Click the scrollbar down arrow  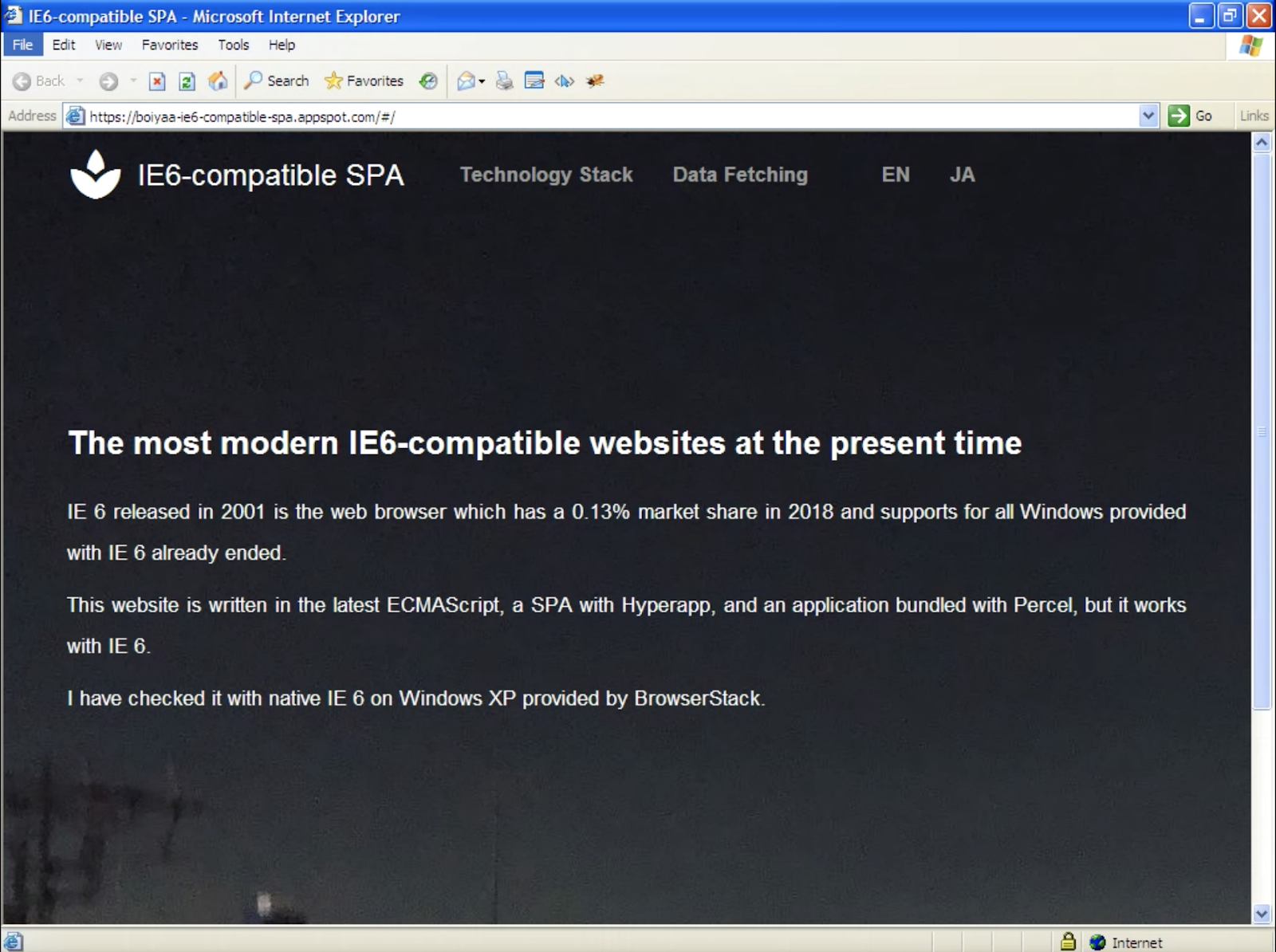point(1262,914)
